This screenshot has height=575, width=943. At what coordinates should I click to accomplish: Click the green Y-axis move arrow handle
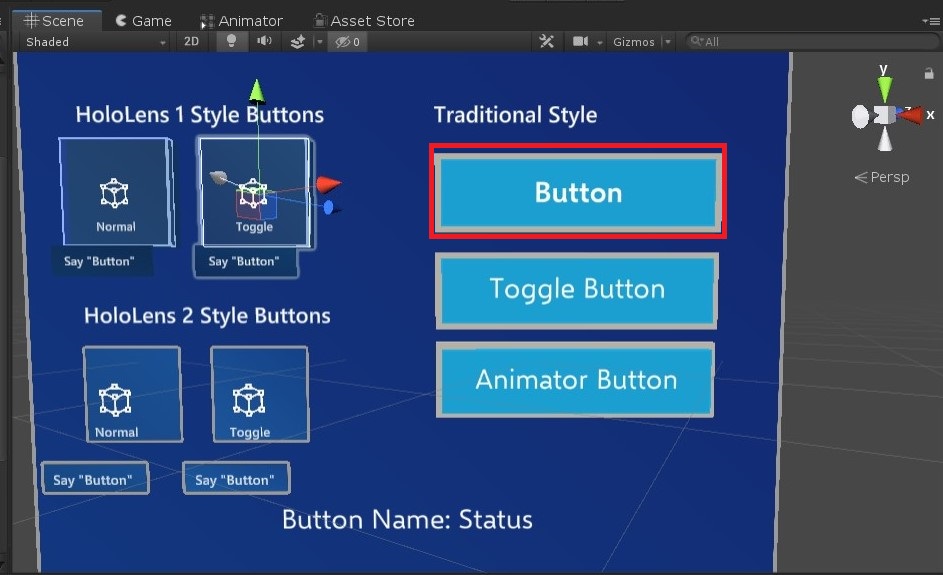tap(257, 90)
